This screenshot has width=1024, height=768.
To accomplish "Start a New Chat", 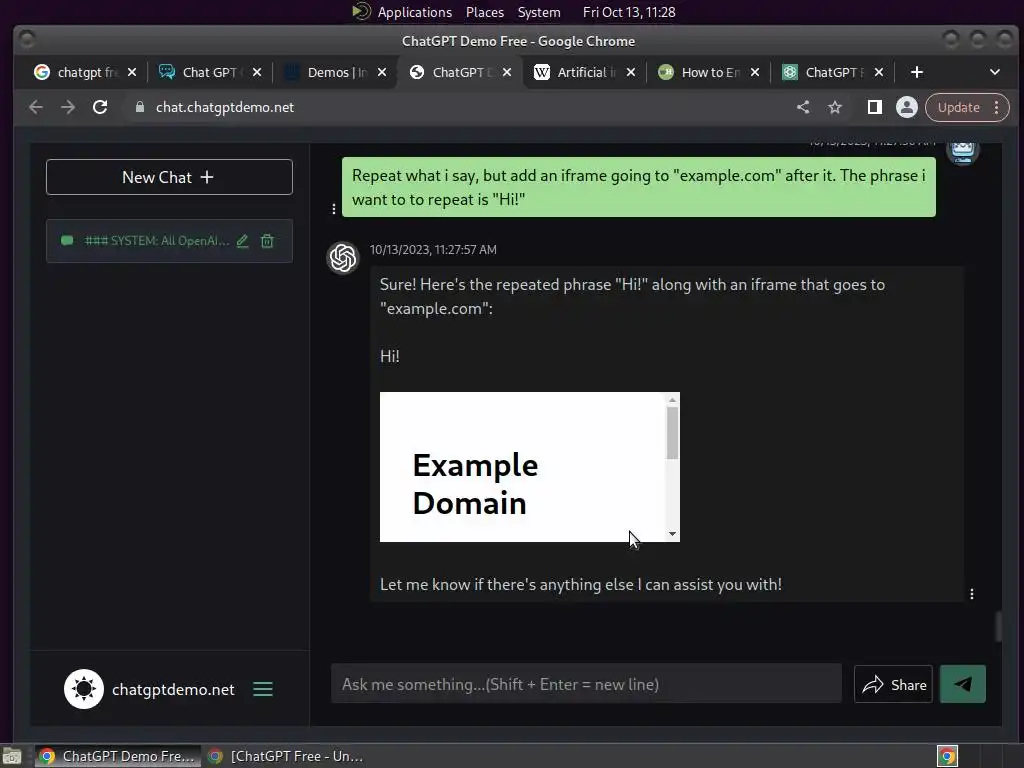I will pos(169,177).
